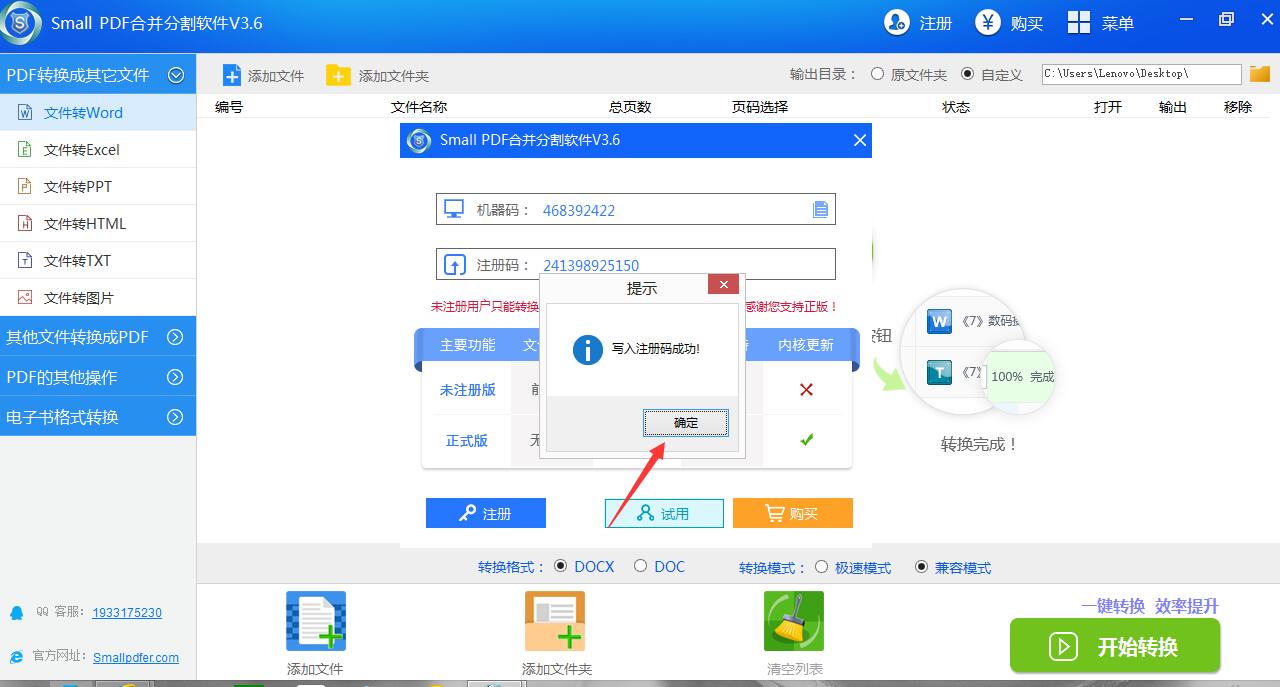Select 文件转Excel in the sidebar
Viewport: 1280px width, 687px height.
pyautogui.click(x=98, y=150)
